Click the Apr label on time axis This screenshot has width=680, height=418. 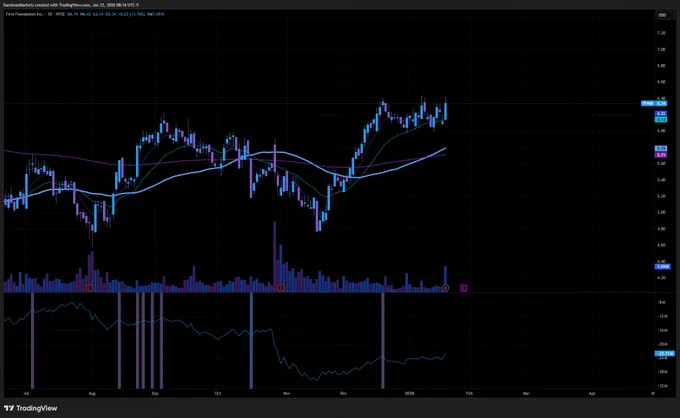click(x=592, y=394)
